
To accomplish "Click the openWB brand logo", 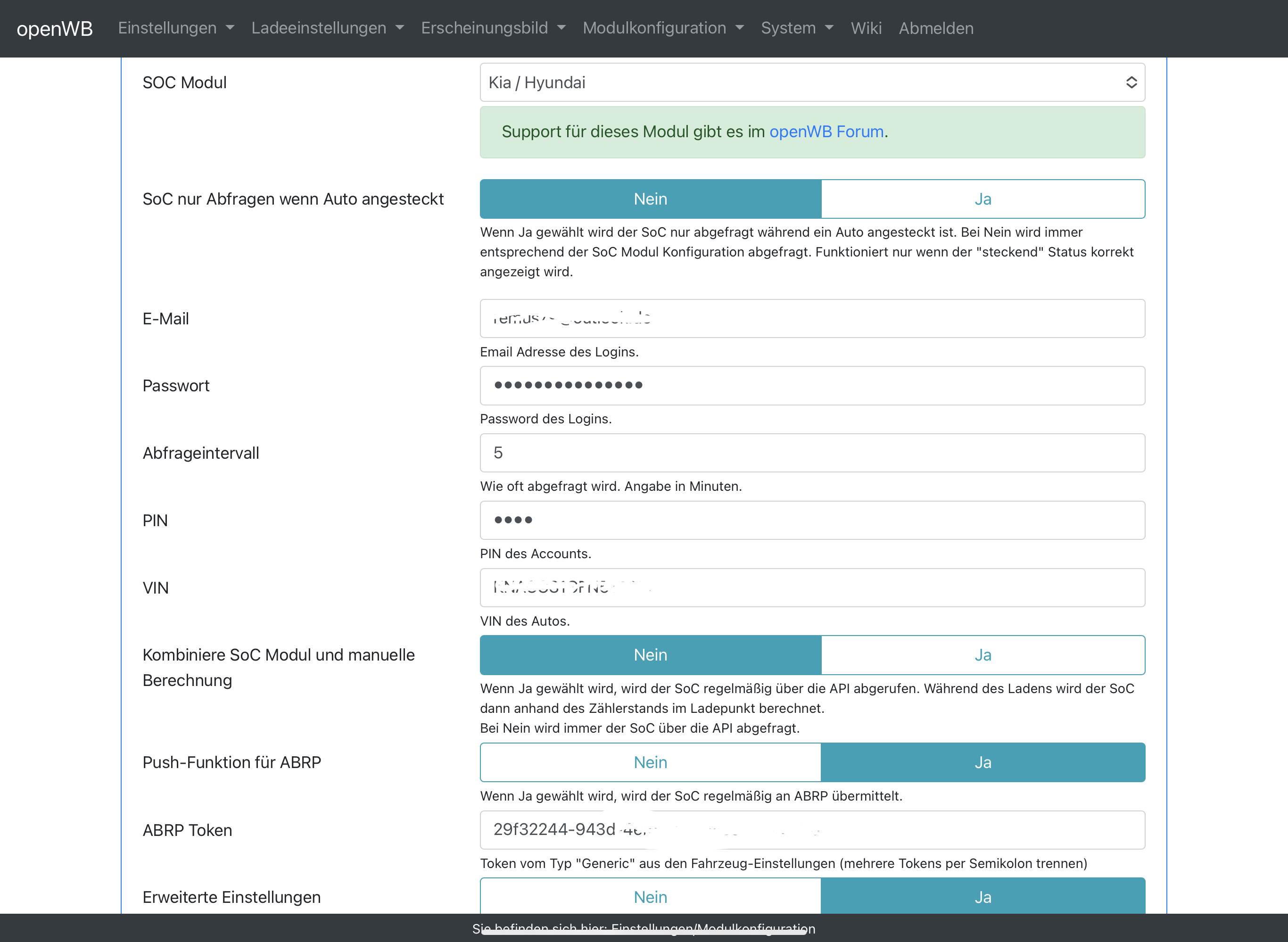I will click(55, 28).
